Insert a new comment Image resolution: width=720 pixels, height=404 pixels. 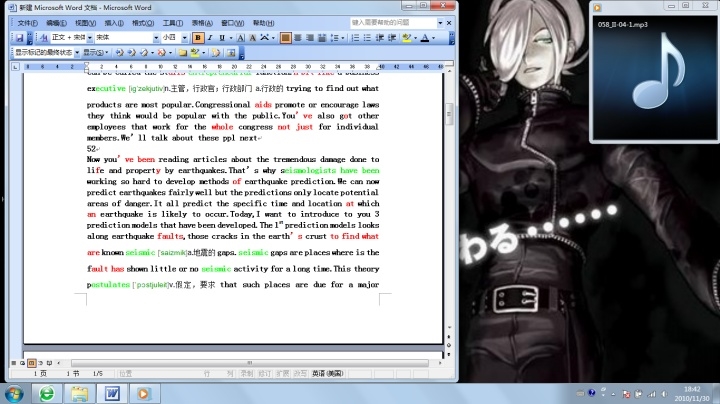(182, 53)
